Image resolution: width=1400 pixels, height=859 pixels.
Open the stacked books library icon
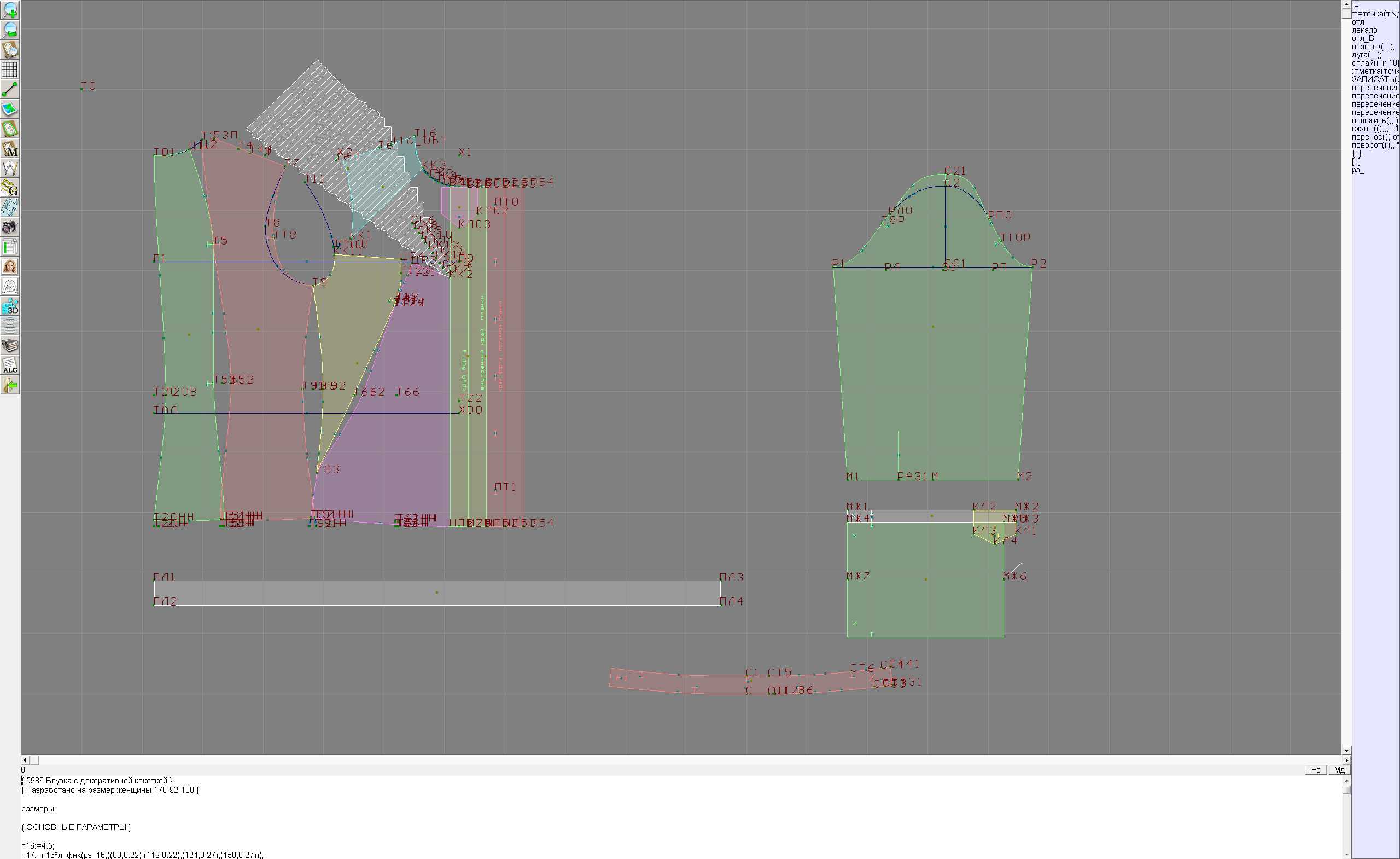(10, 346)
